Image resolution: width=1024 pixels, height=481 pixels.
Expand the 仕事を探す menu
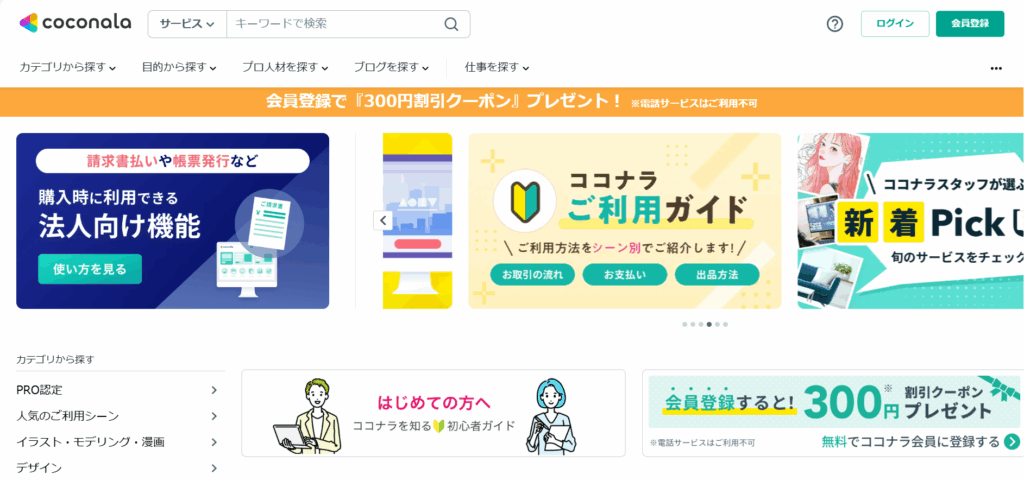point(497,67)
